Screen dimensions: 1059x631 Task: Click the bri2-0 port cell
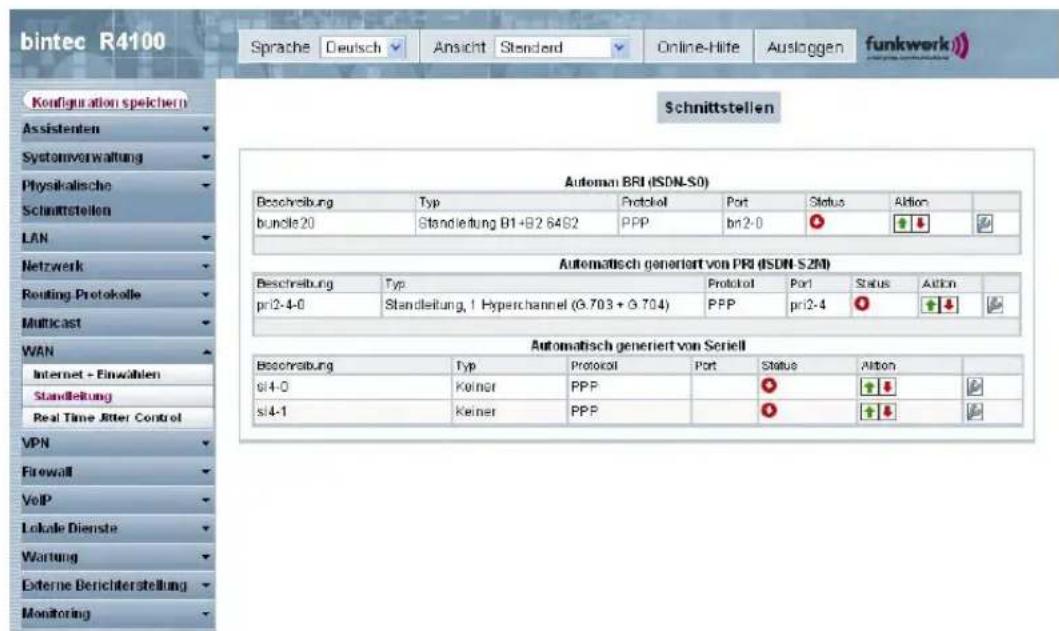(764, 224)
